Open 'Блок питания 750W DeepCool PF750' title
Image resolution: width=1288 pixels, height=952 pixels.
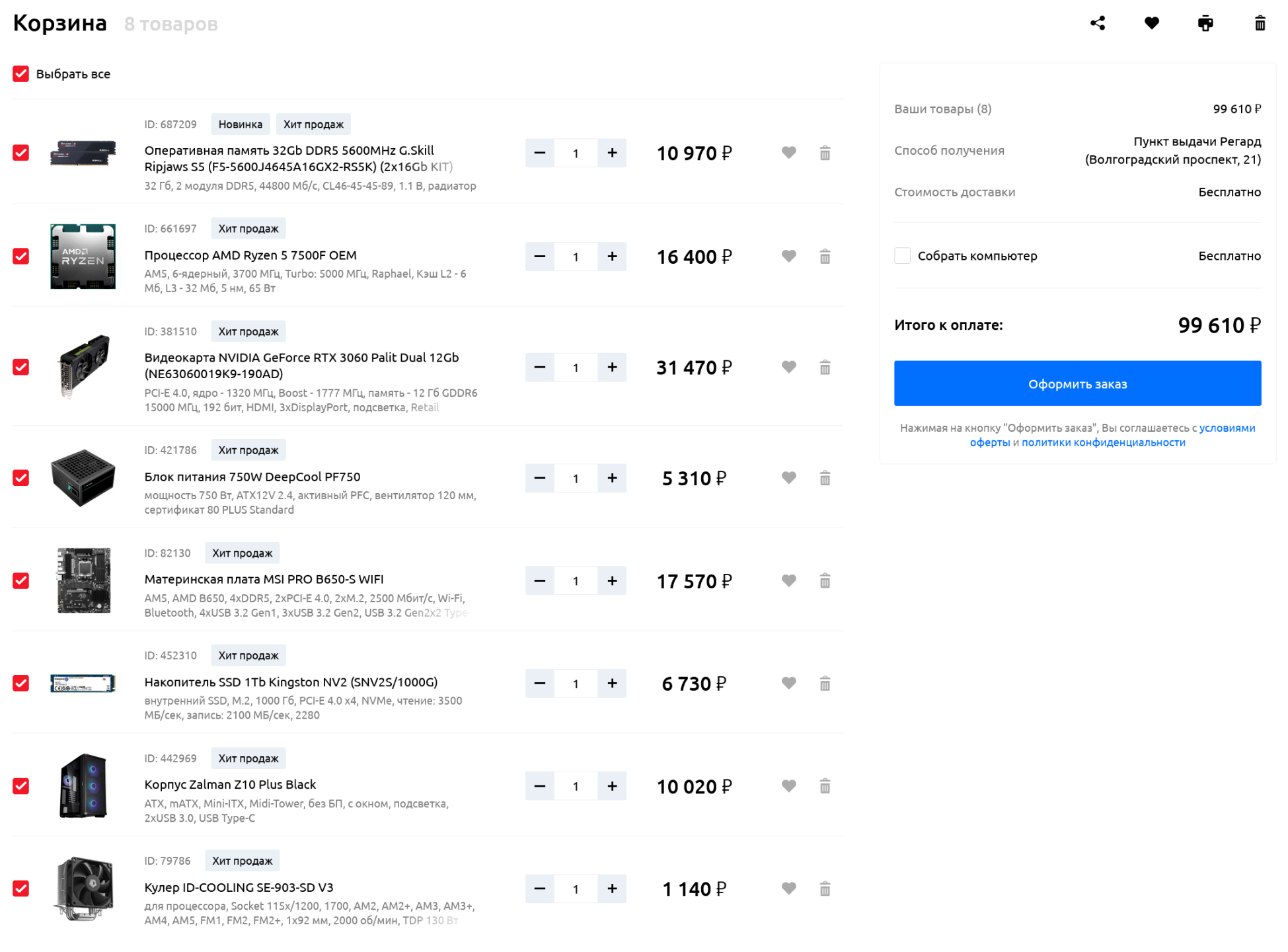[252, 477]
